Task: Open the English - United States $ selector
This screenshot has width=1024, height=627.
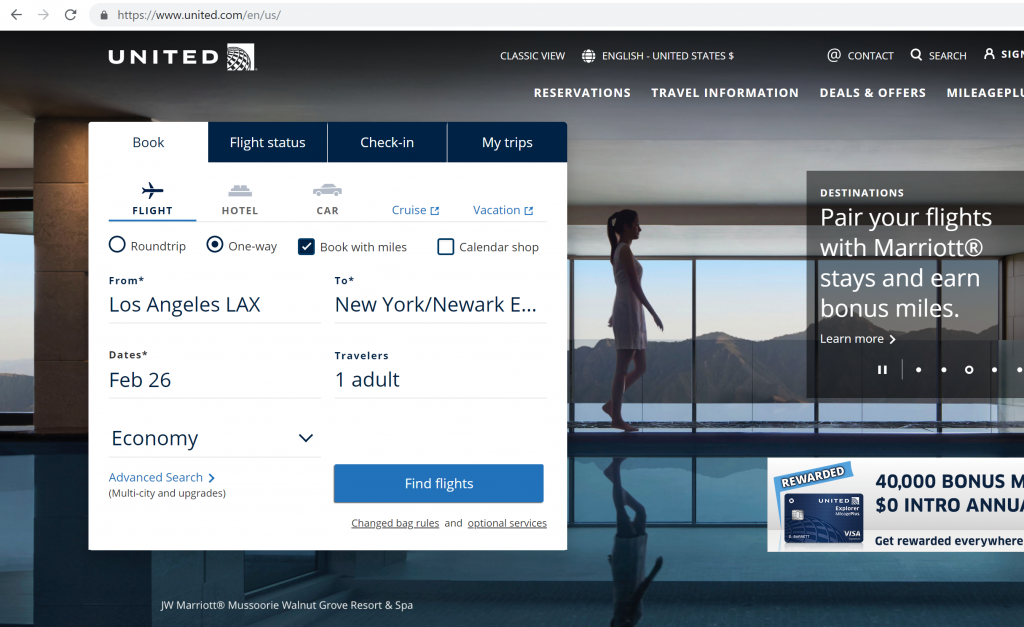Action: (x=658, y=56)
